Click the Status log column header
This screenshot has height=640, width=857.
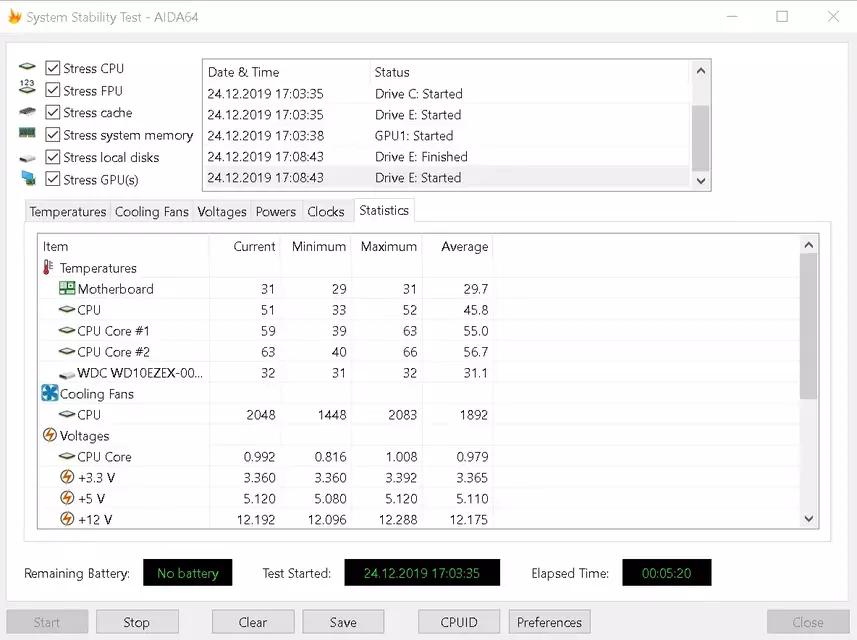530,72
